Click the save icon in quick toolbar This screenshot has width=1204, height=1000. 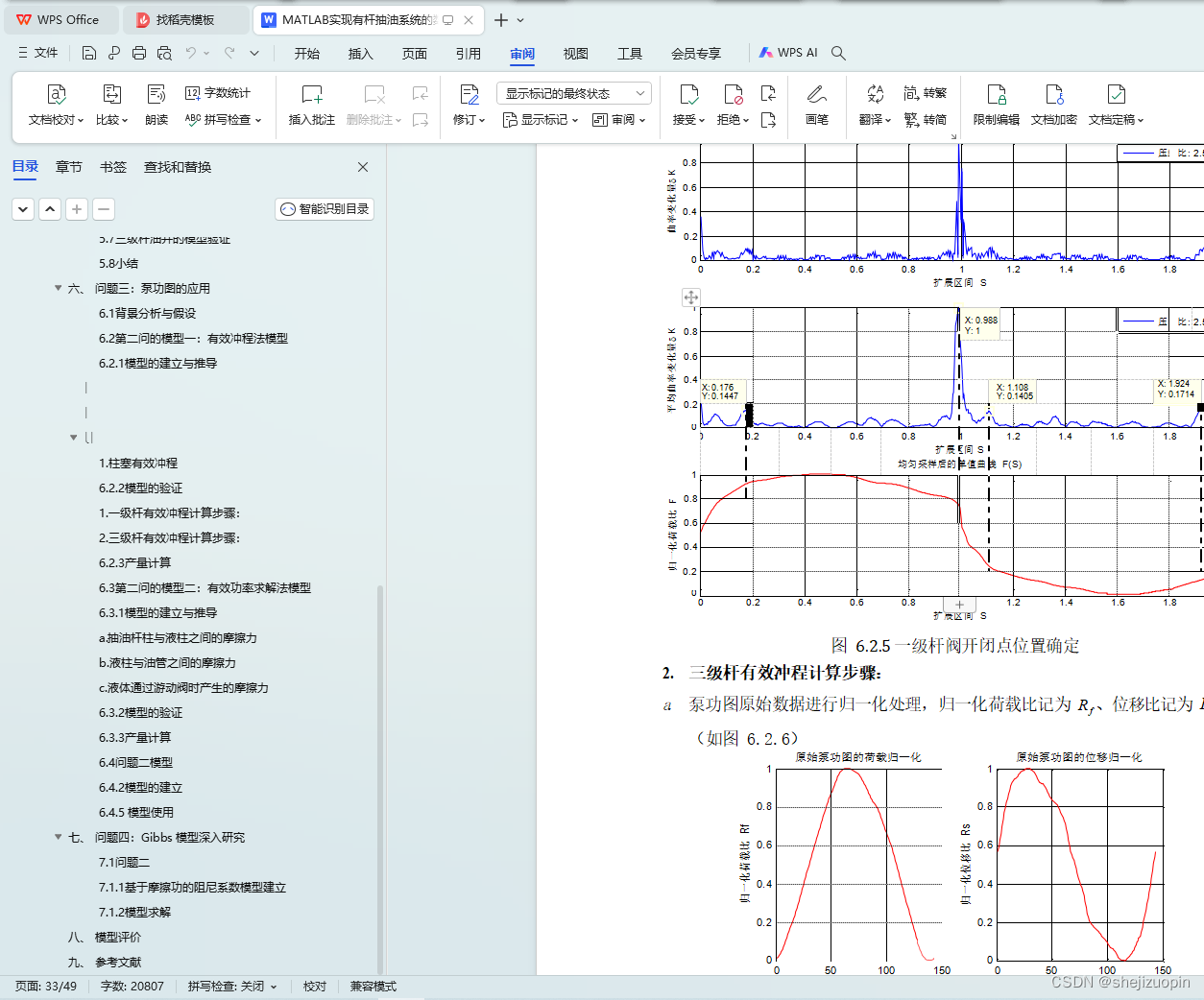(89, 53)
